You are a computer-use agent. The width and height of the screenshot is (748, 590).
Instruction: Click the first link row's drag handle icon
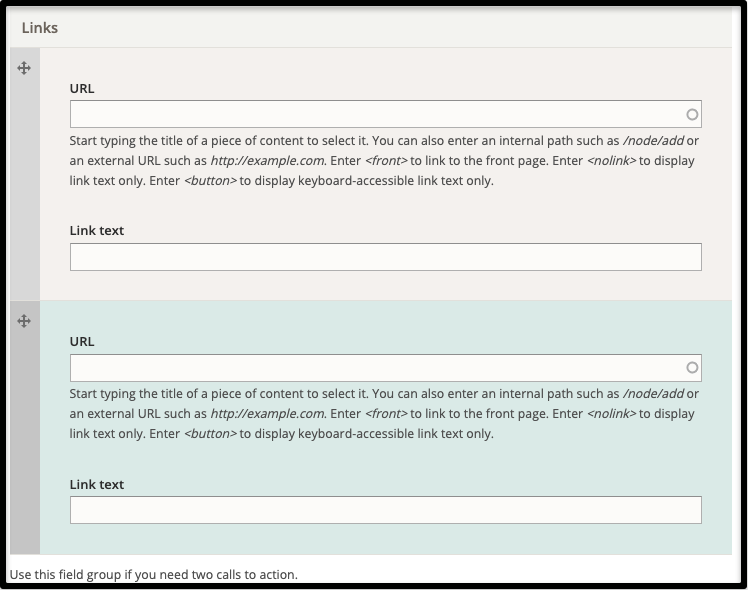(24, 68)
